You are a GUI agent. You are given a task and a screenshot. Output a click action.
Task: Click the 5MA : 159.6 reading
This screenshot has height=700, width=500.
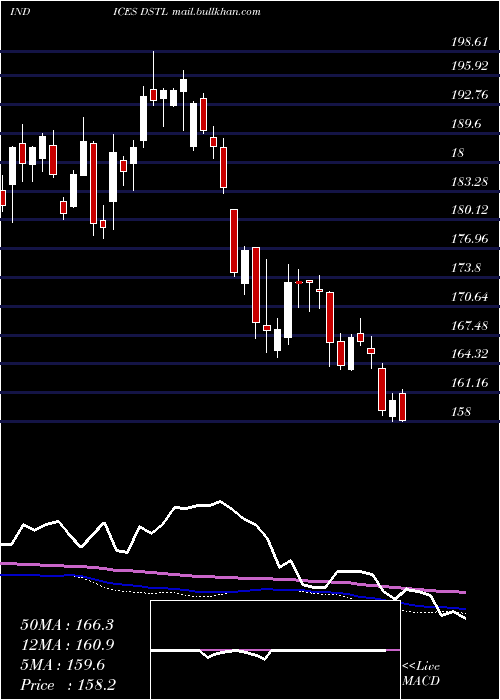click(x=62, y=665)
